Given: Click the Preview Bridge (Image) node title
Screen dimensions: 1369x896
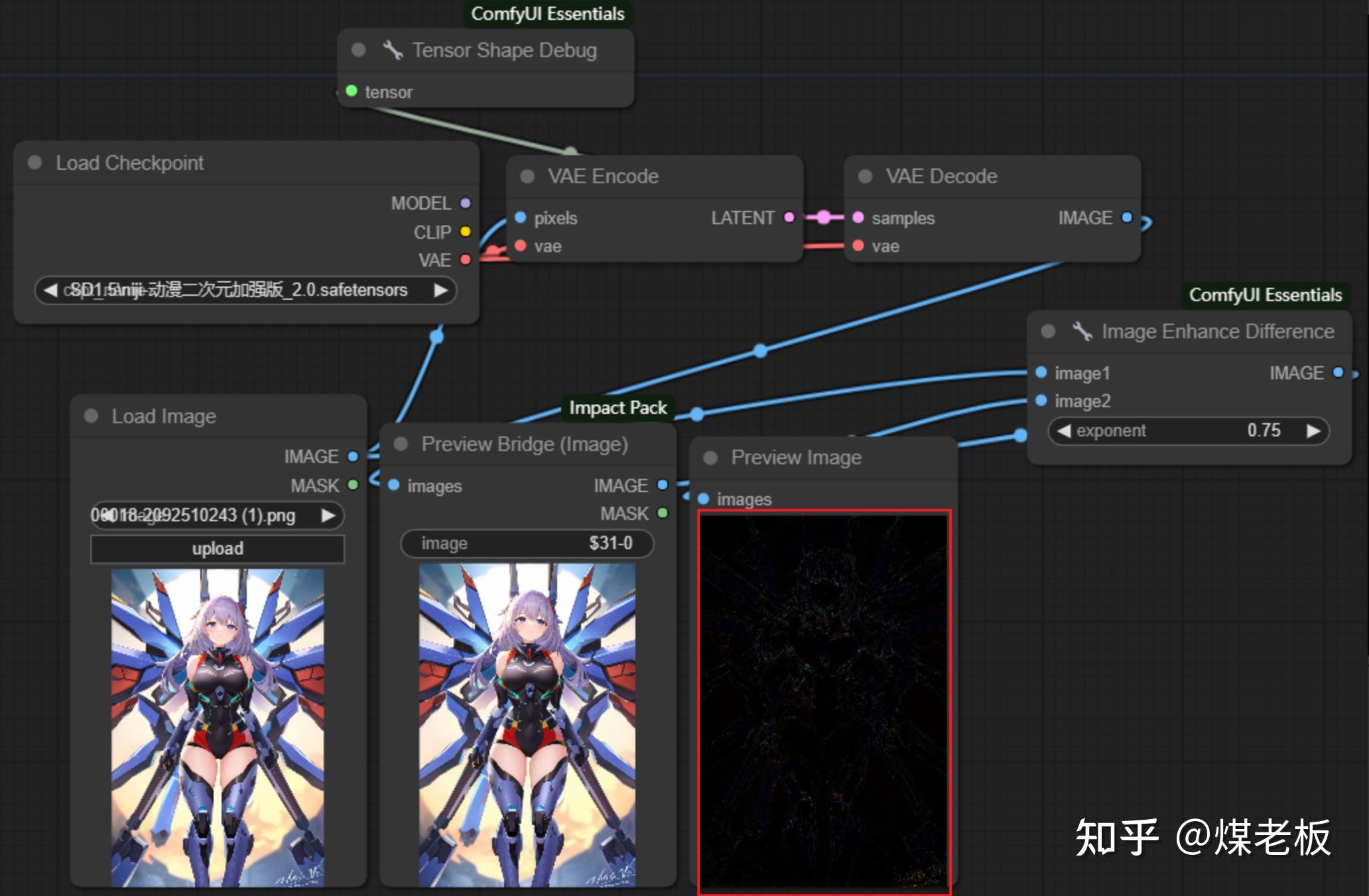Looking at the screenshot, I should tap(524, 444).
